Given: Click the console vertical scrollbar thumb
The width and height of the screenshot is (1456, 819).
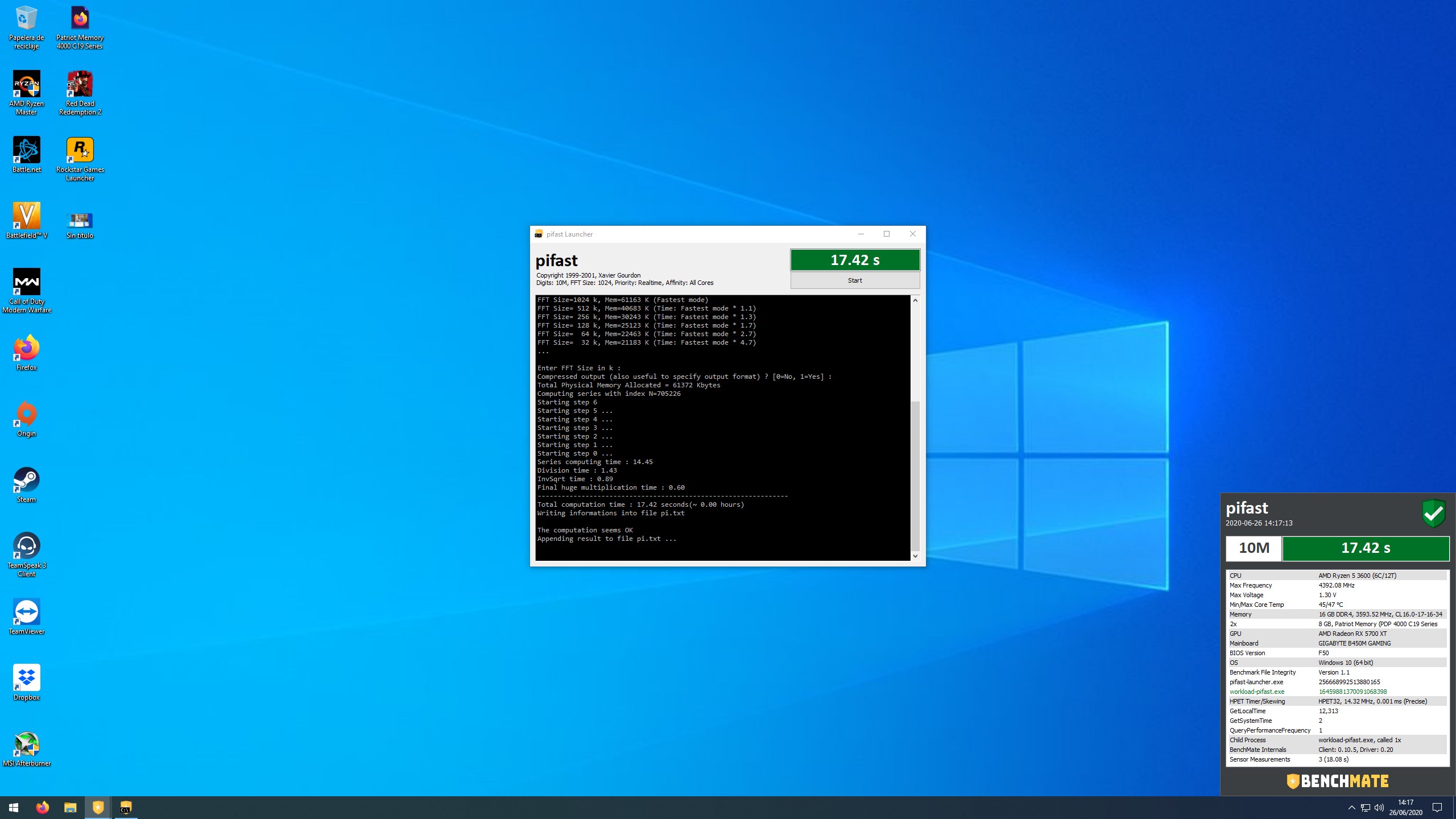Looking at the screenshot, I should 915,476.
